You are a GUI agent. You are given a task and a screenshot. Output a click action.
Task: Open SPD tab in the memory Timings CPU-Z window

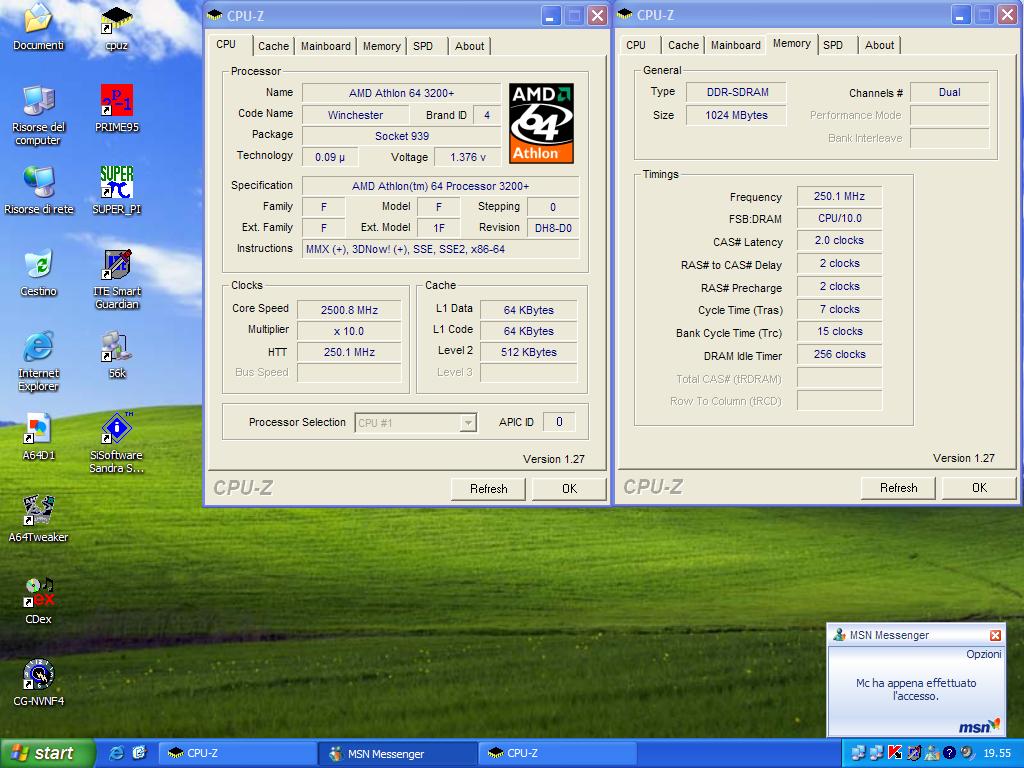coord(833,45)
